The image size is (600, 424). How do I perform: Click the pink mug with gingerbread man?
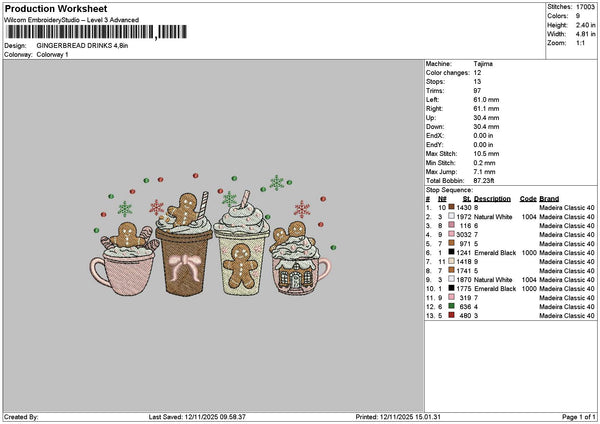pos(125,260)
